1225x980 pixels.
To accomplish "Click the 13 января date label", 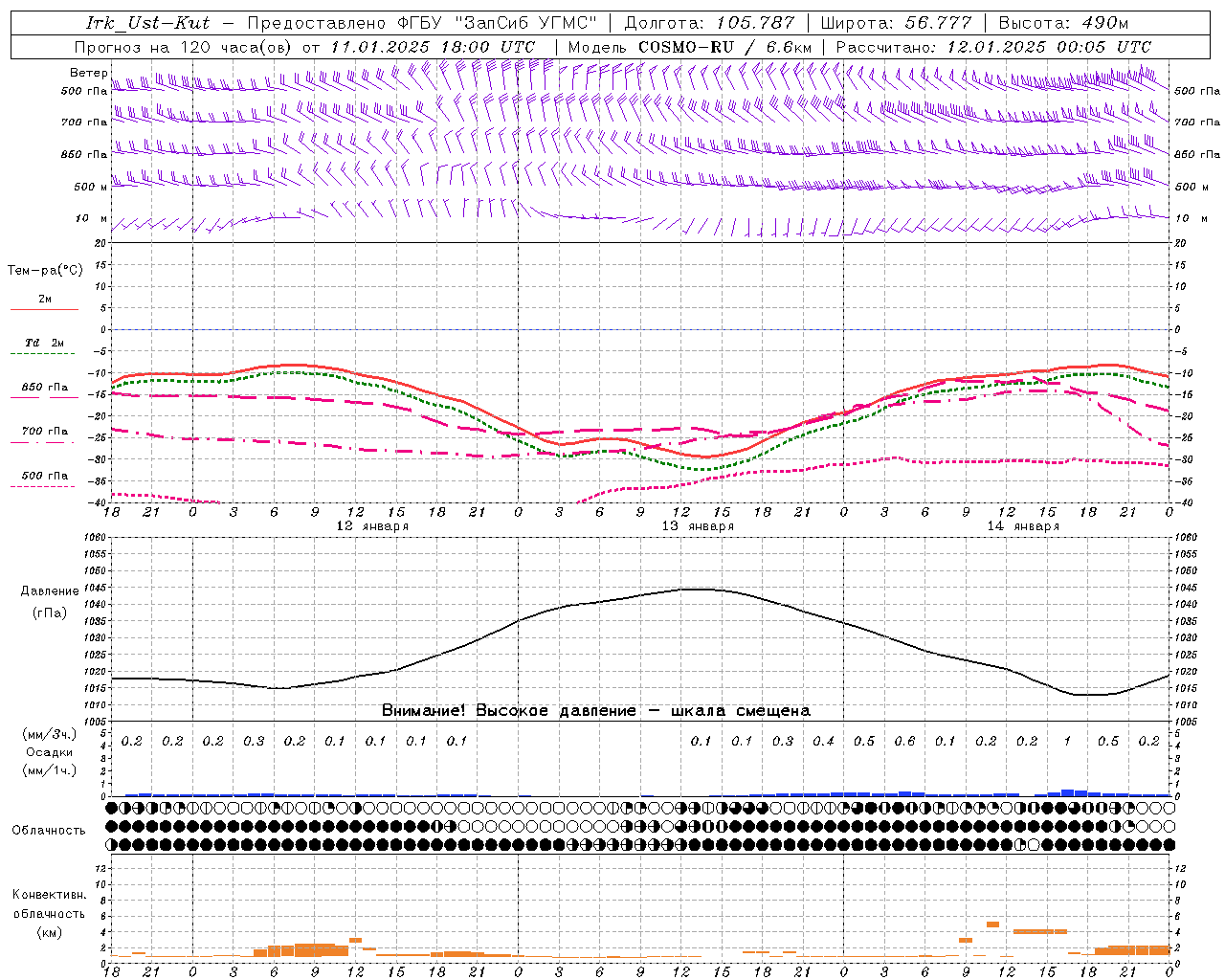I will click(698, 526).
